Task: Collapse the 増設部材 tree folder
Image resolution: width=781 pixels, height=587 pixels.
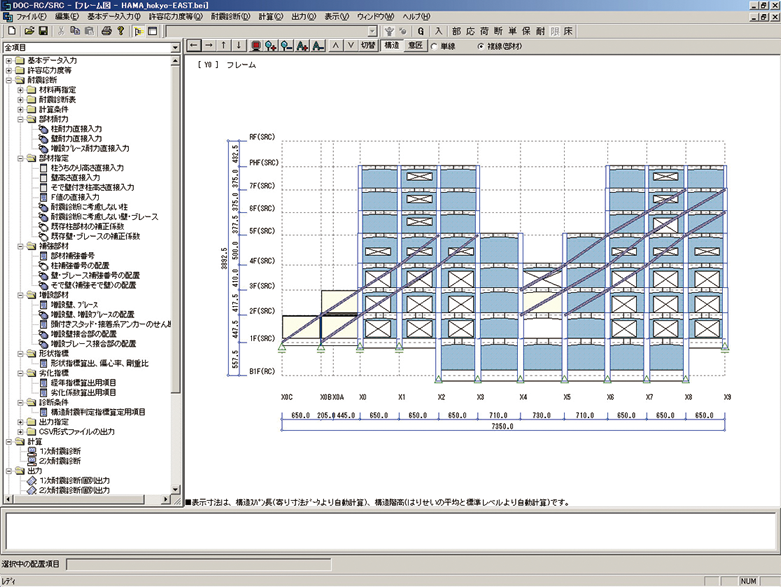Action: [x=20, y=295]
